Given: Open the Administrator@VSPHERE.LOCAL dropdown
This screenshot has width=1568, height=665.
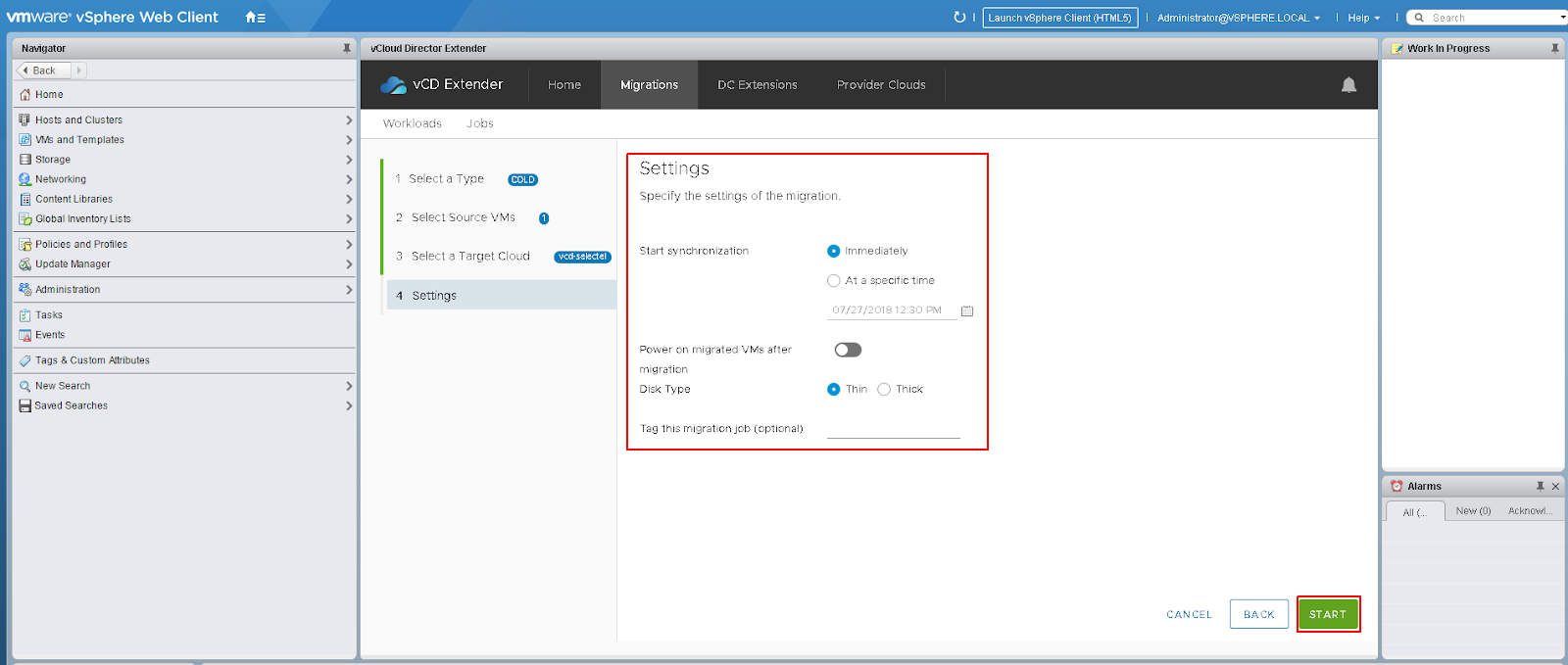Looking at the screenshot, I should 1239,18.
